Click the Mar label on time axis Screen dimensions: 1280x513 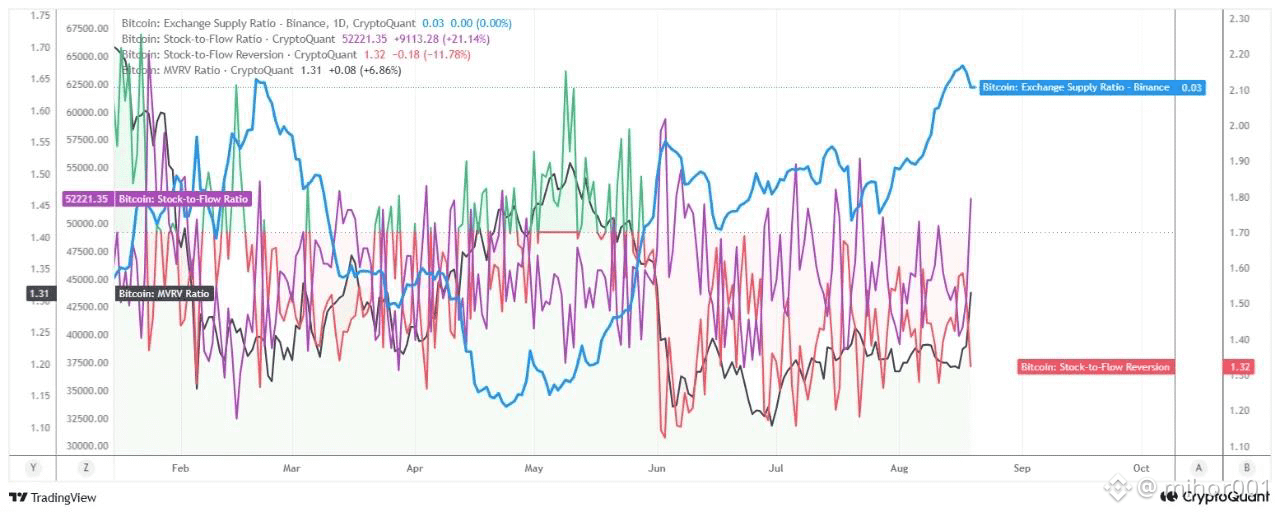click(292, 467)
